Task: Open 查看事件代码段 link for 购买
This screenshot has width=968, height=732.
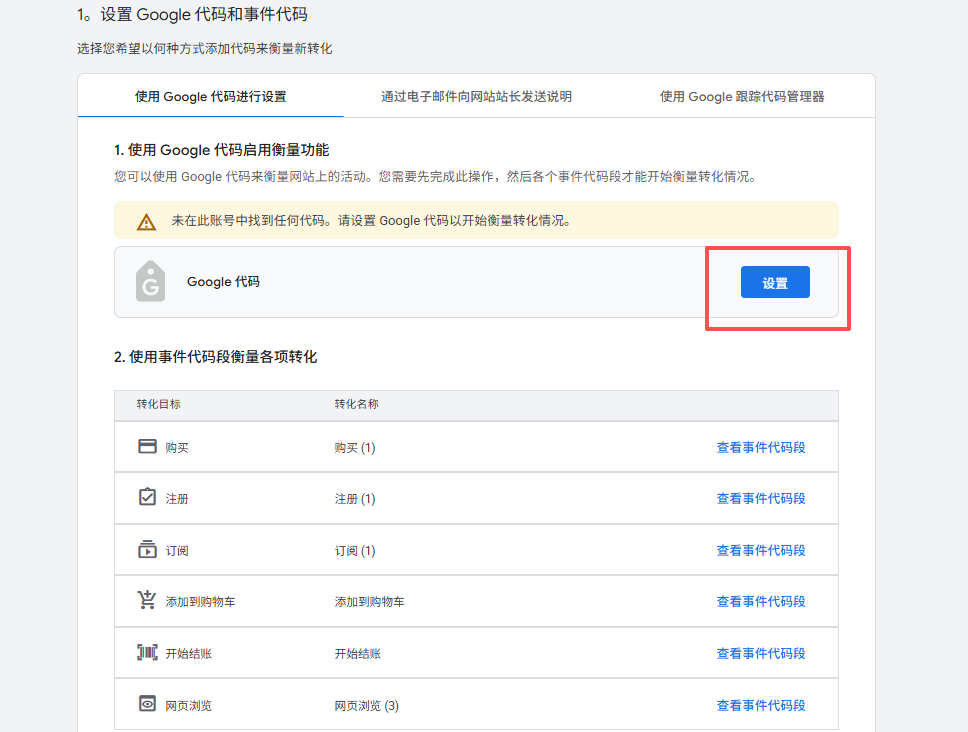Action: [760, 447]
